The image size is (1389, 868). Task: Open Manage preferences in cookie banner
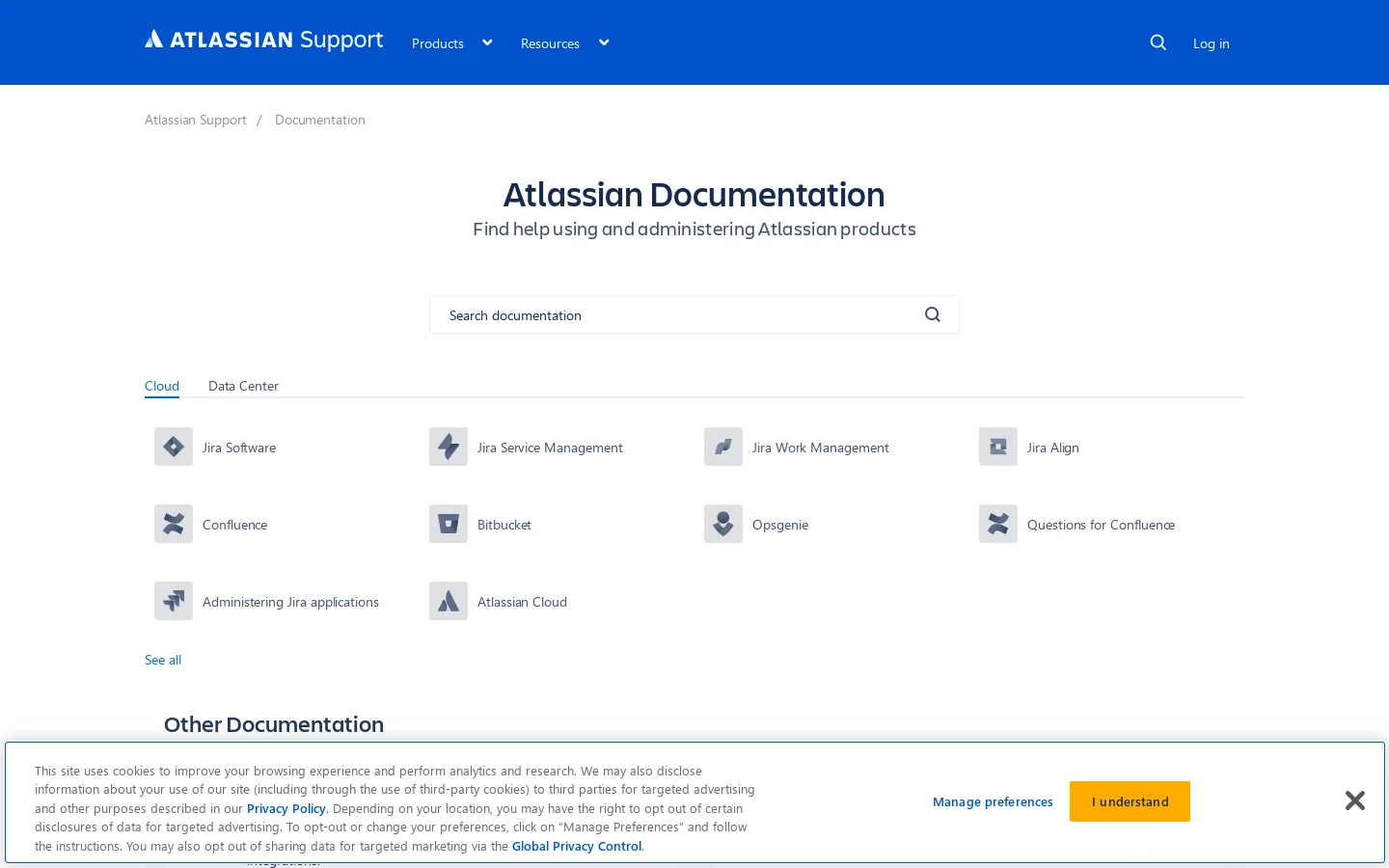pyautogui.click(x=993, y=801)
